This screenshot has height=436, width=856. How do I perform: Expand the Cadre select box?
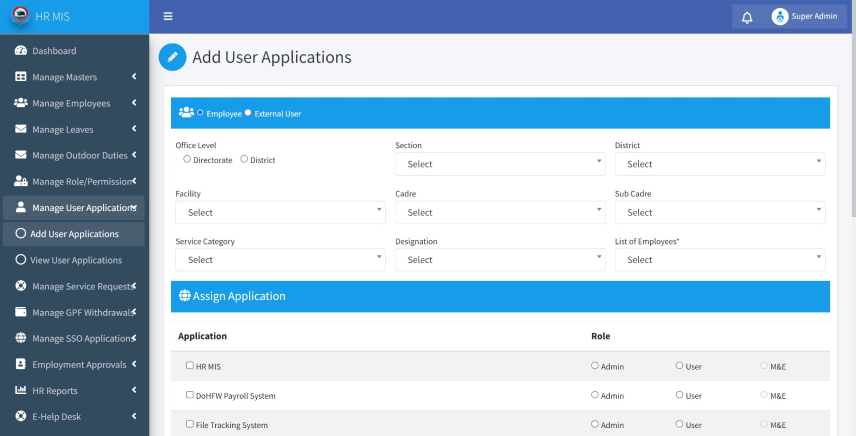(x=500, y=212)
